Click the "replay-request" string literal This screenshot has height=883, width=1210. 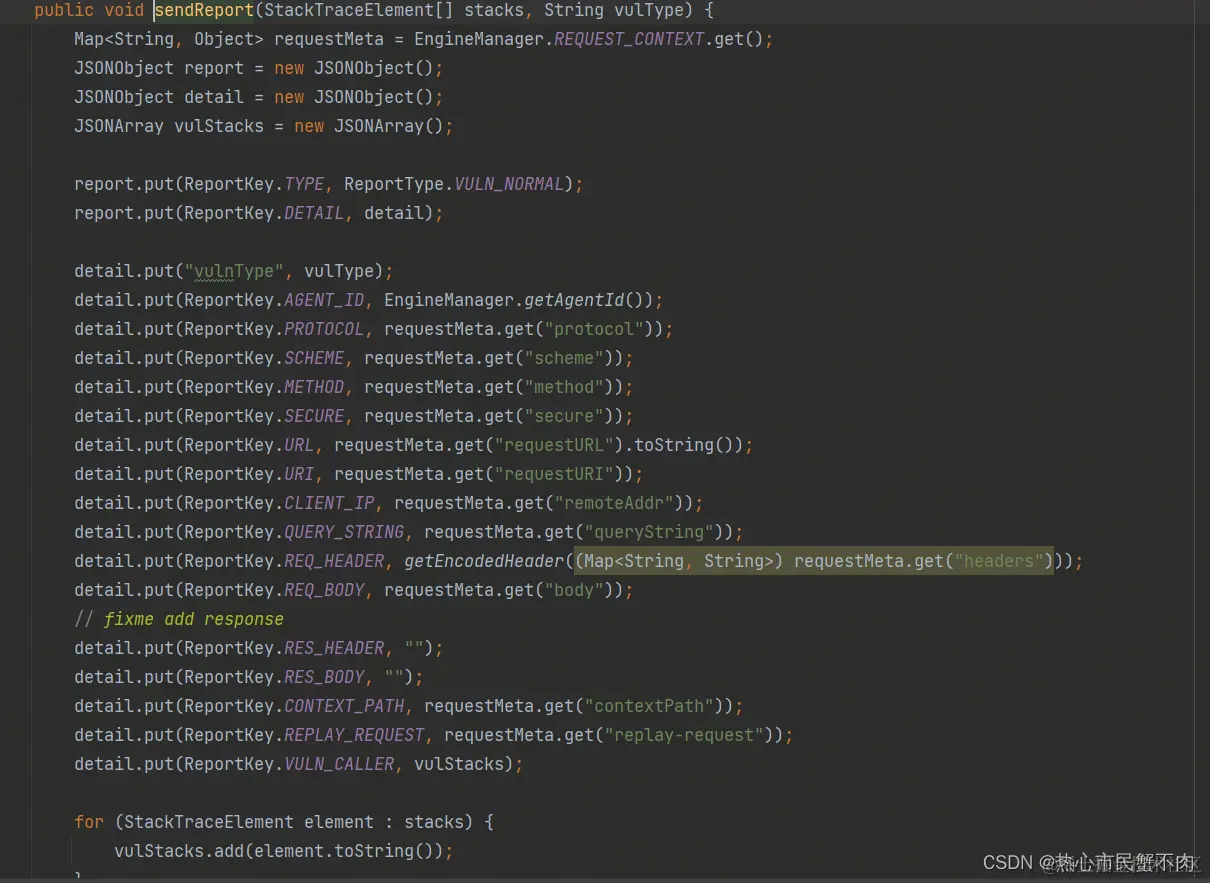(684, 735)
